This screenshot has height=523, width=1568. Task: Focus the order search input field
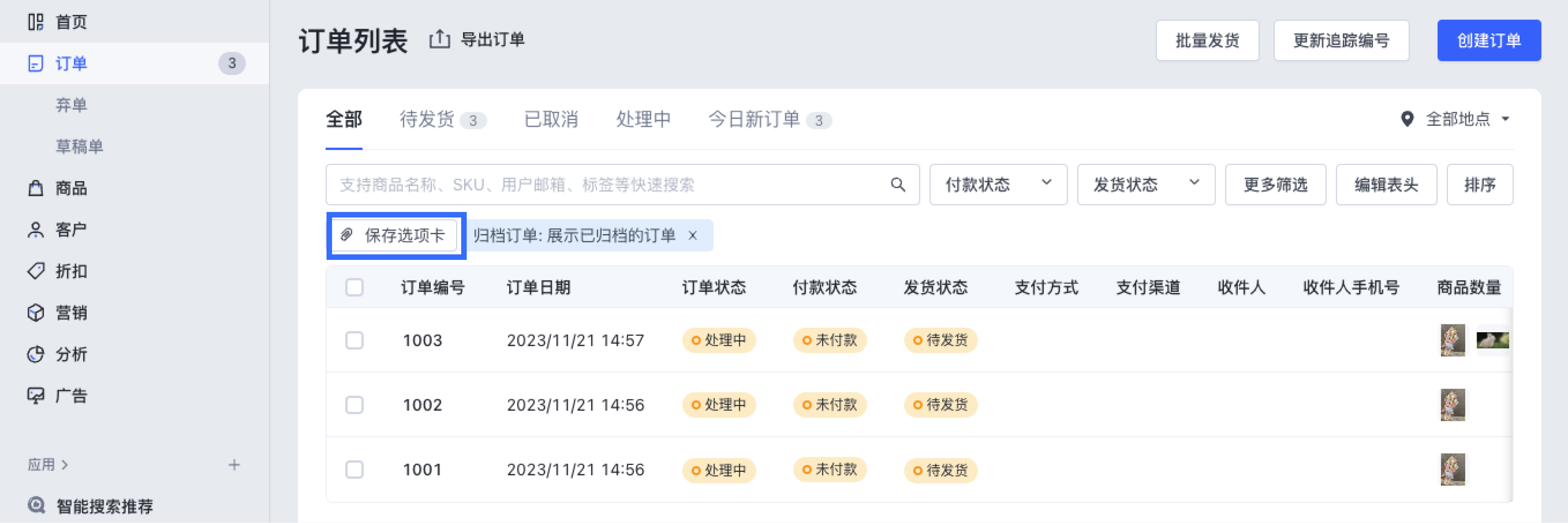[609, 184]
